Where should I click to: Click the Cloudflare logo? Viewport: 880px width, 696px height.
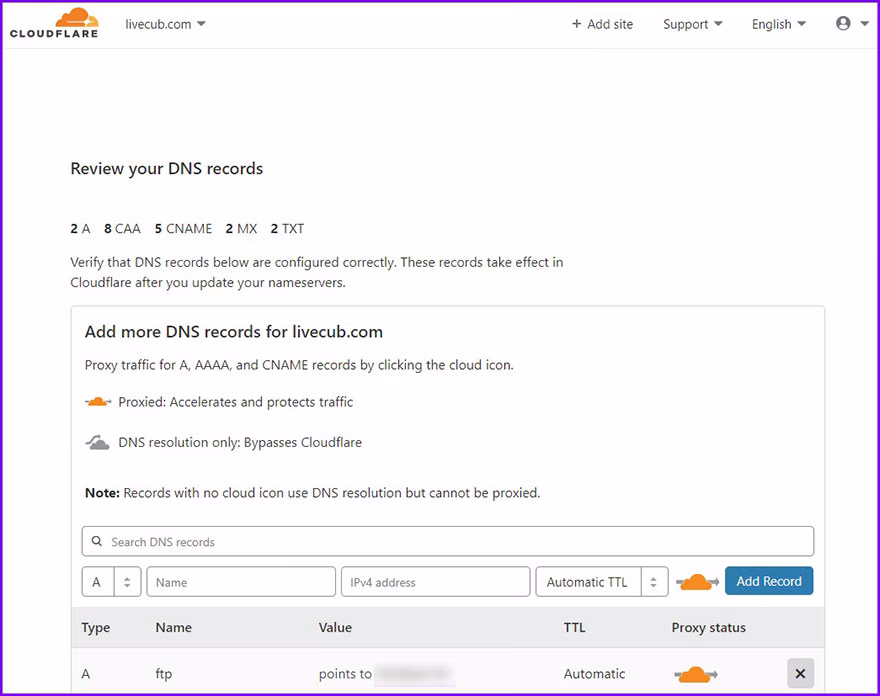[x=54, y=24]
